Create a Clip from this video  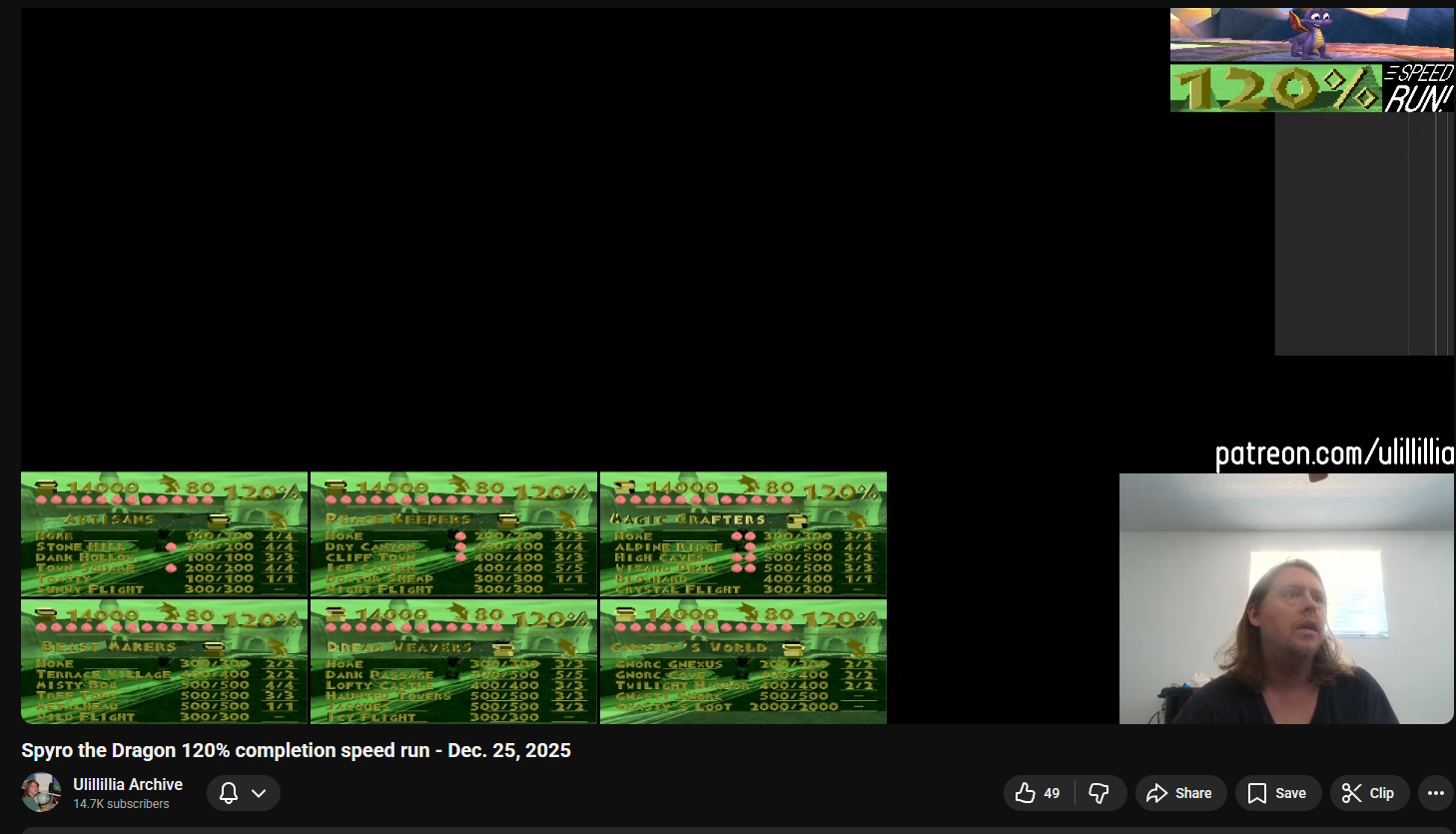1369,793
